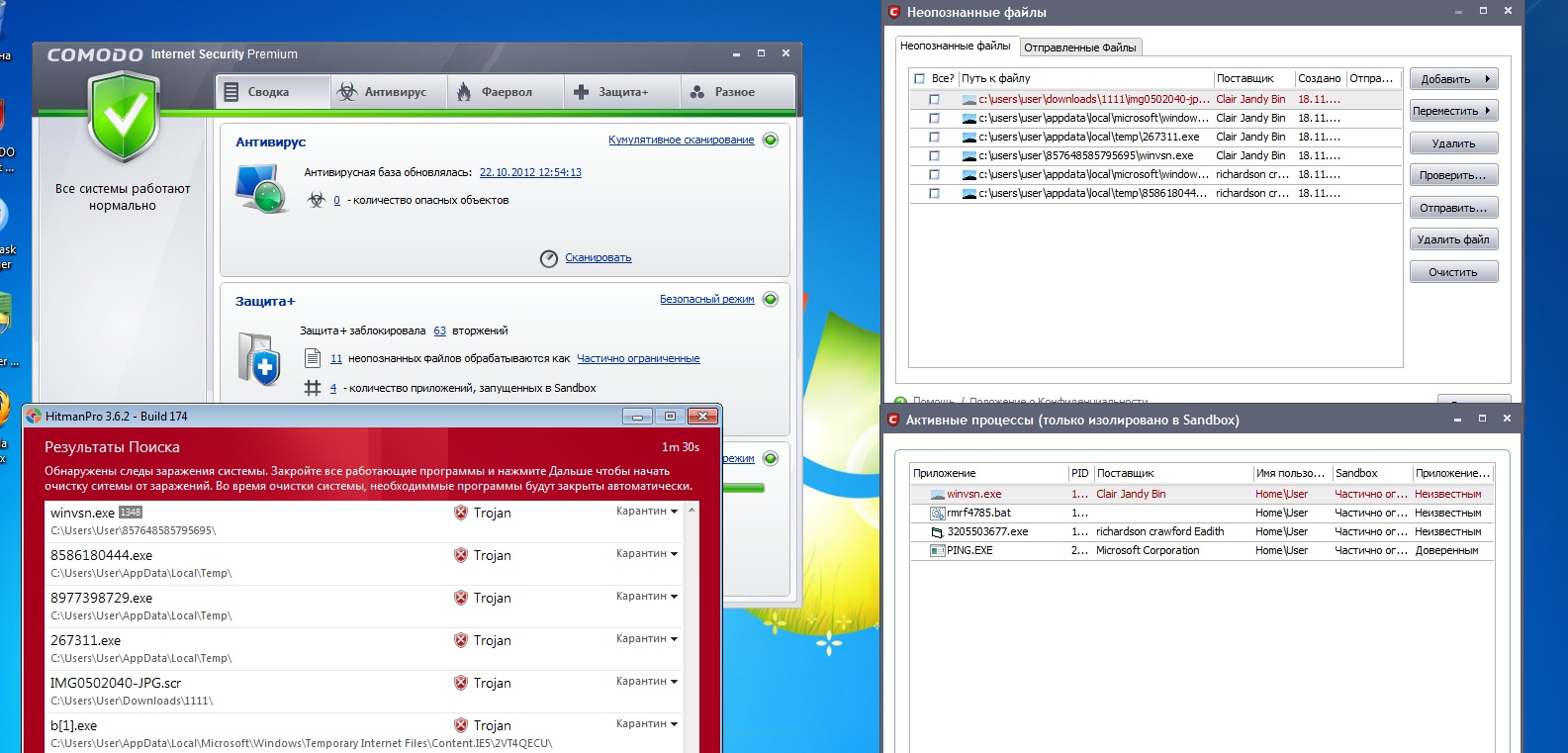The height and width of the screenshot is (753, 1568).
Task: Click the Частично ограниченные link
Action: (638, 358)
